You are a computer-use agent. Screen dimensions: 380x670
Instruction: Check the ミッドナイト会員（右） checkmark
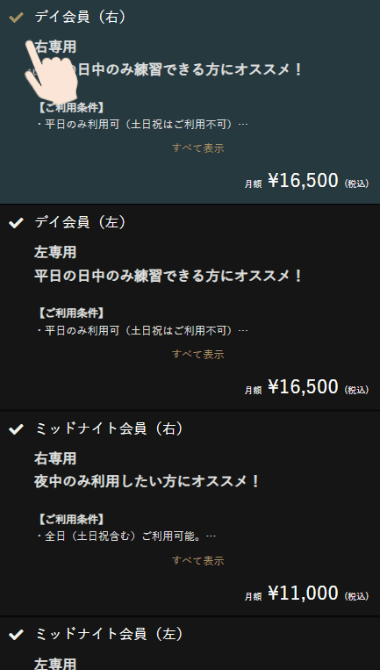(16, 429)
